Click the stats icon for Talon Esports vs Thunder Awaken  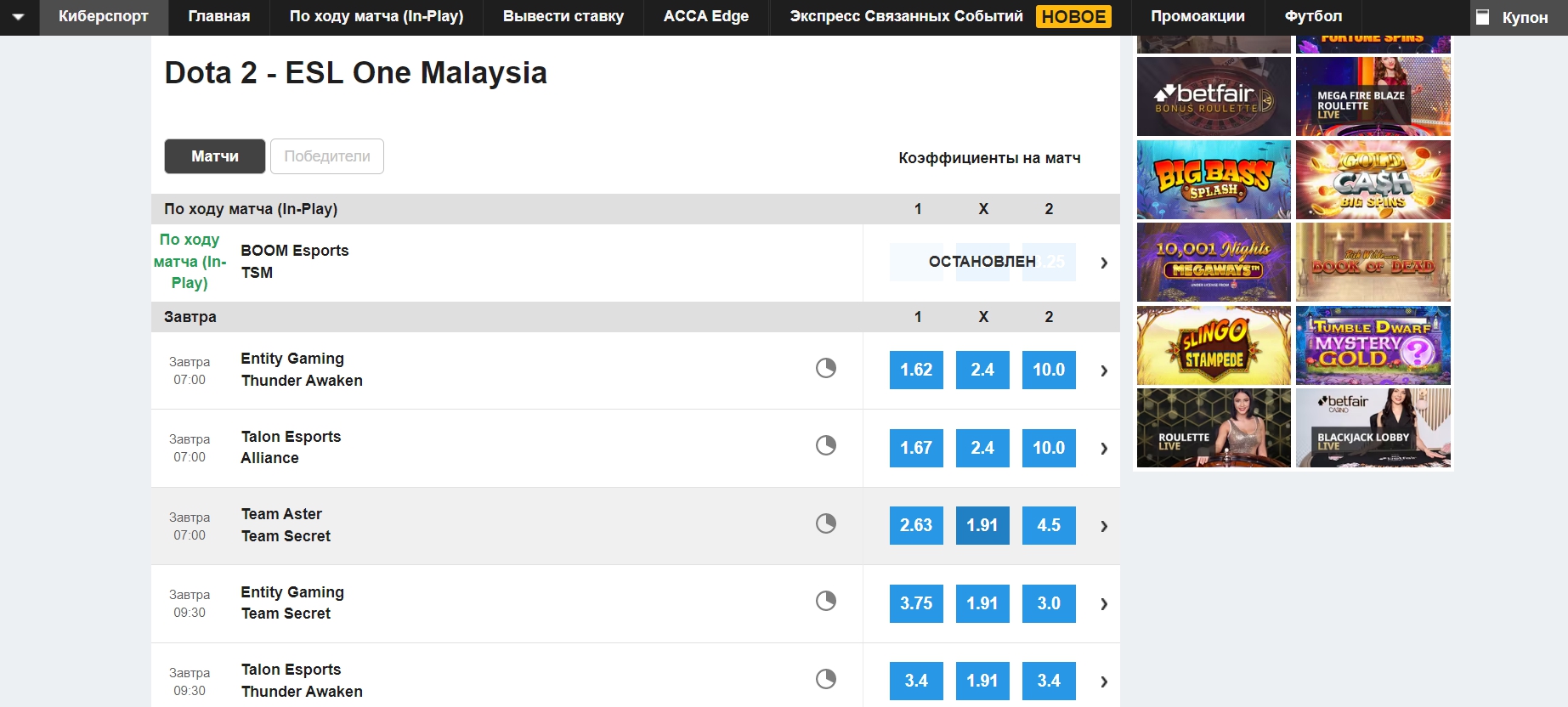click(x=825, y=679)
